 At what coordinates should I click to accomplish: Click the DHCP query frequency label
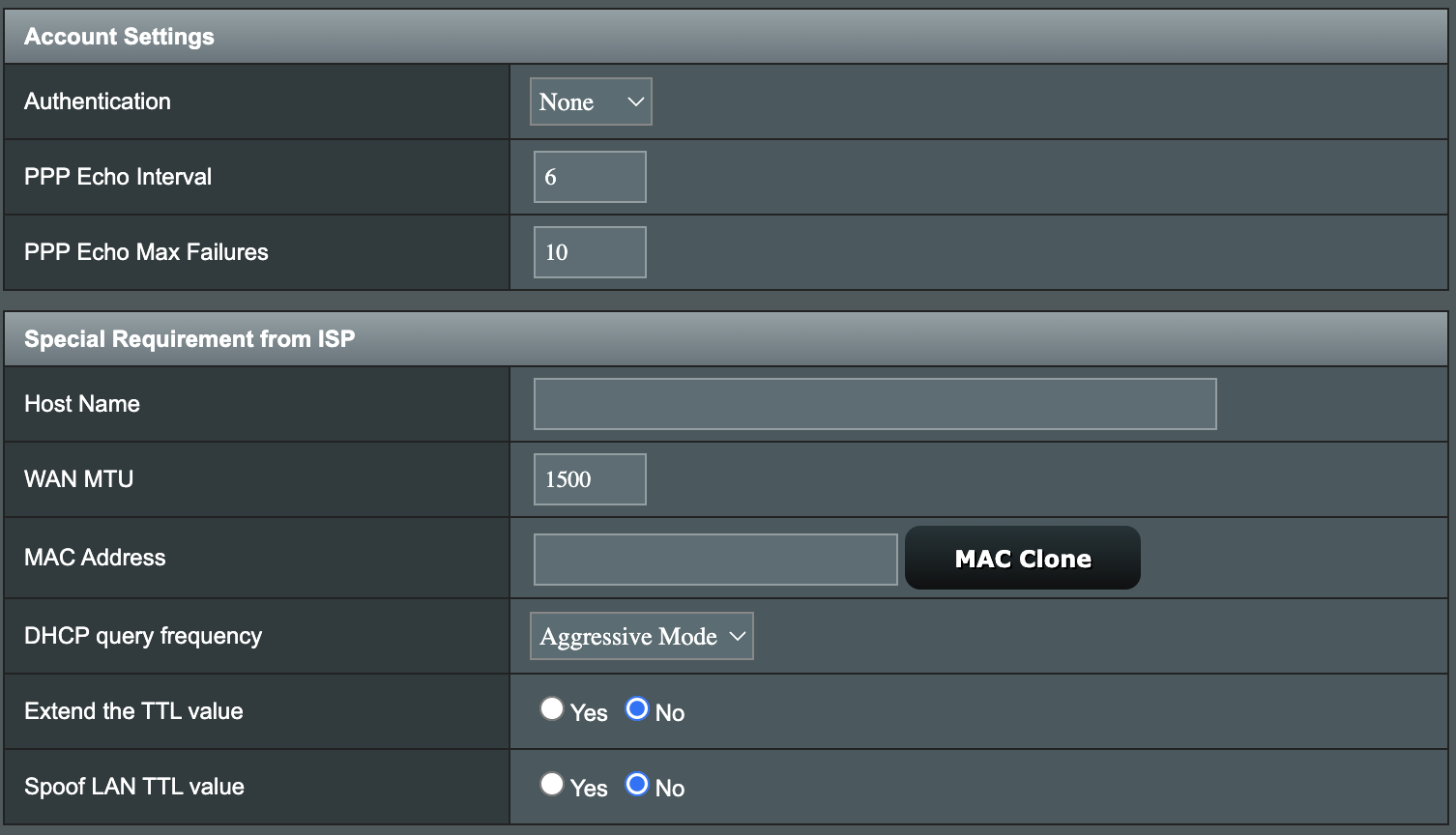click(143, 636)
